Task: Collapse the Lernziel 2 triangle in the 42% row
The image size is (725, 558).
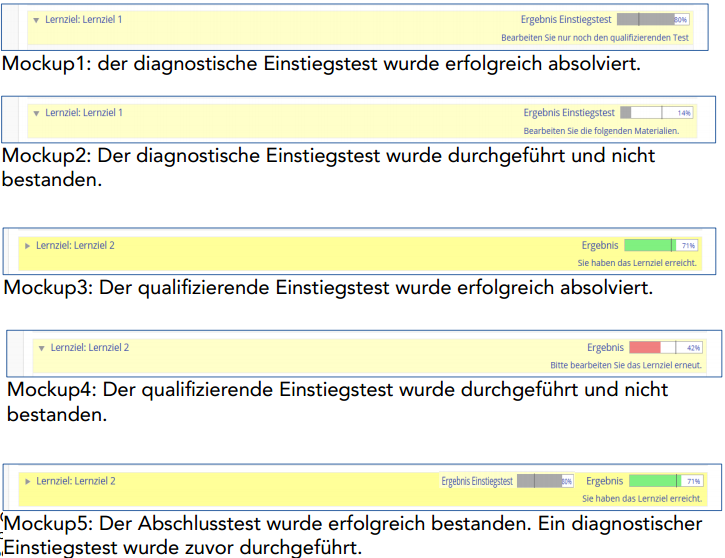Action: coord(41,348)
